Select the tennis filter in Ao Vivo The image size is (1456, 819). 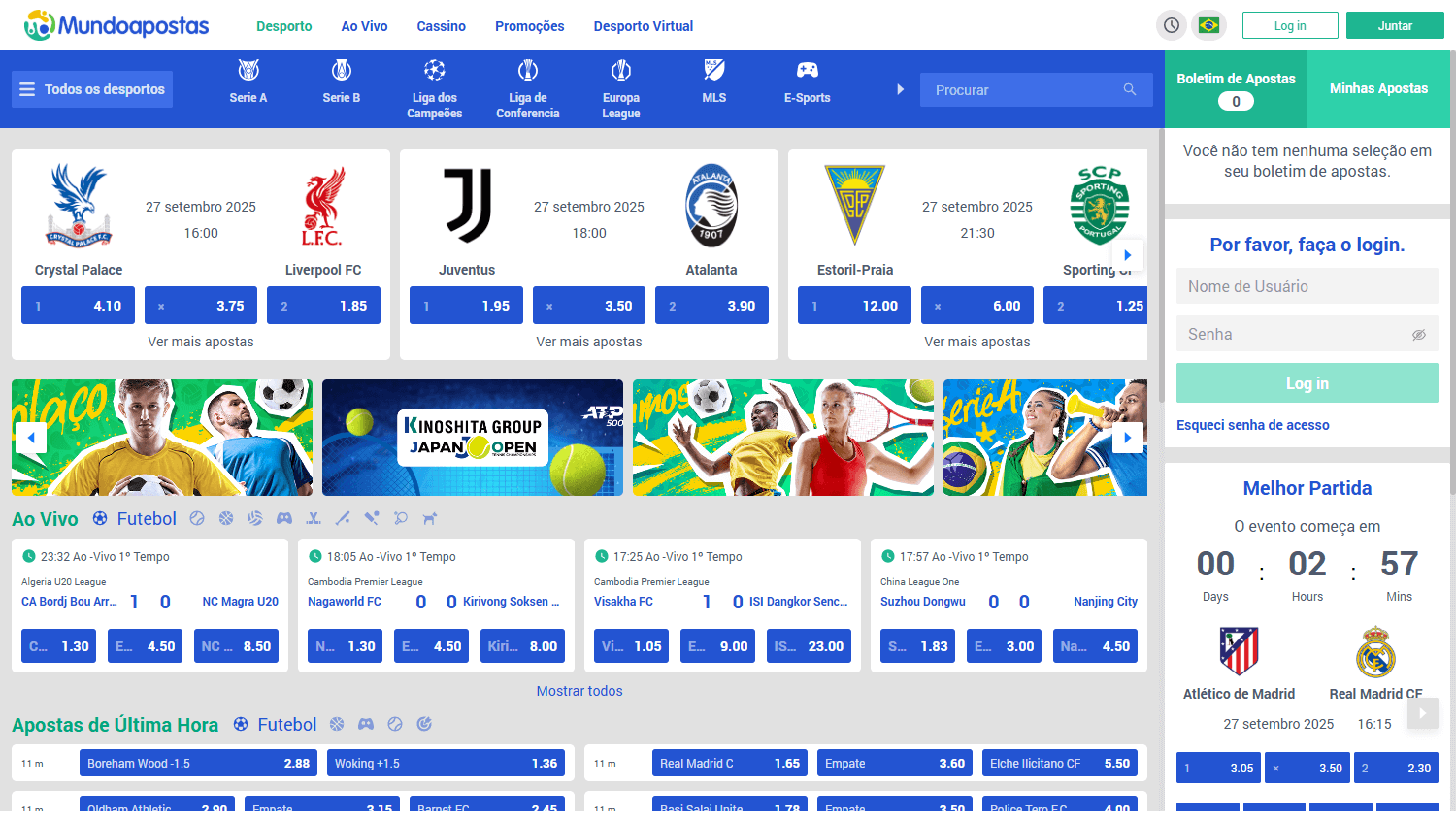click(197, 518)
